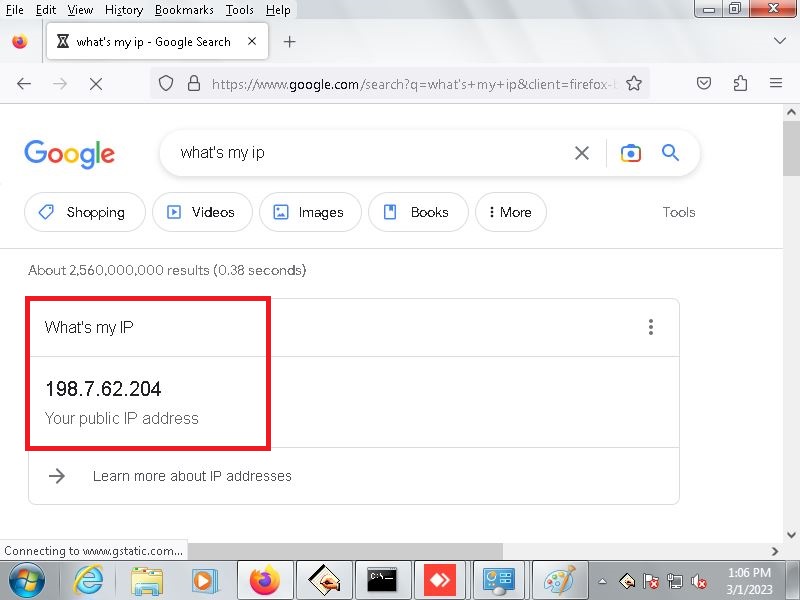The width and height of the screenshot is (800, 600).
Task: Open the Pocket save icon
Action: tap(704, 84)
